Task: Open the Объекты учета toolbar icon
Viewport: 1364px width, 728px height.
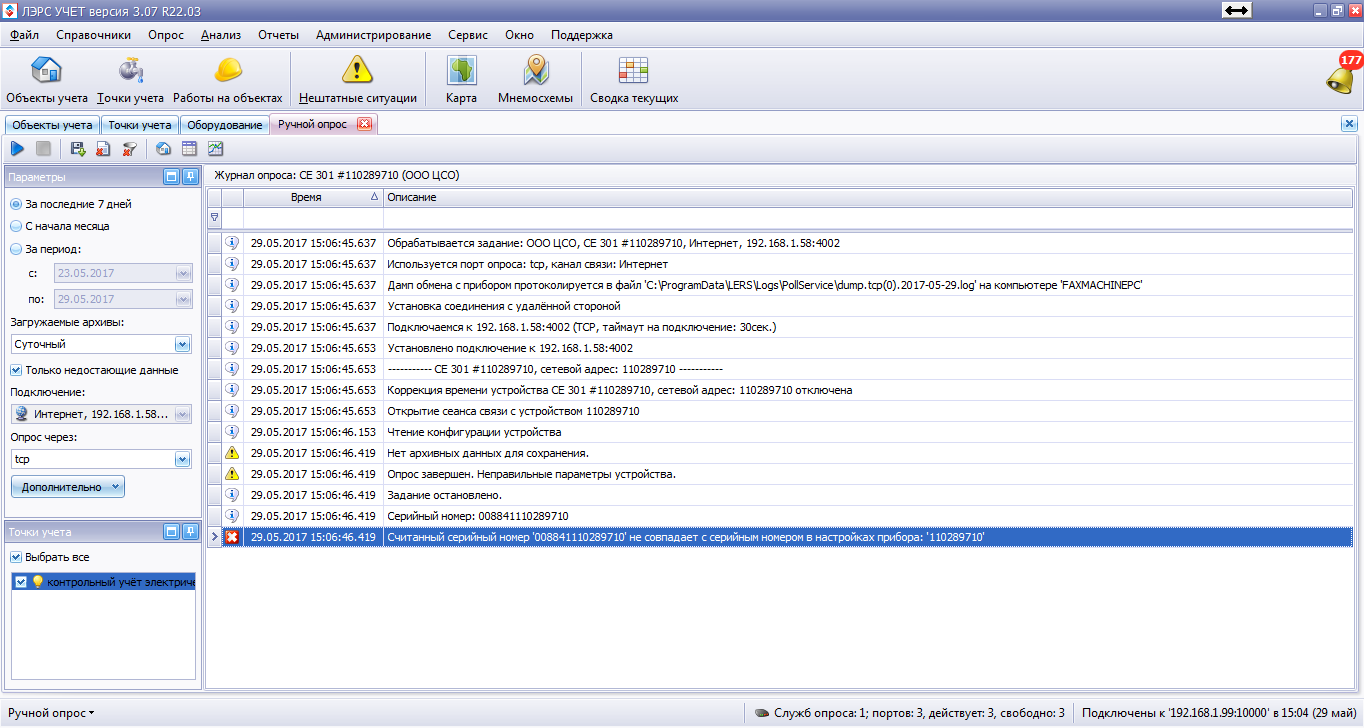Action: (x=47, y=79)
